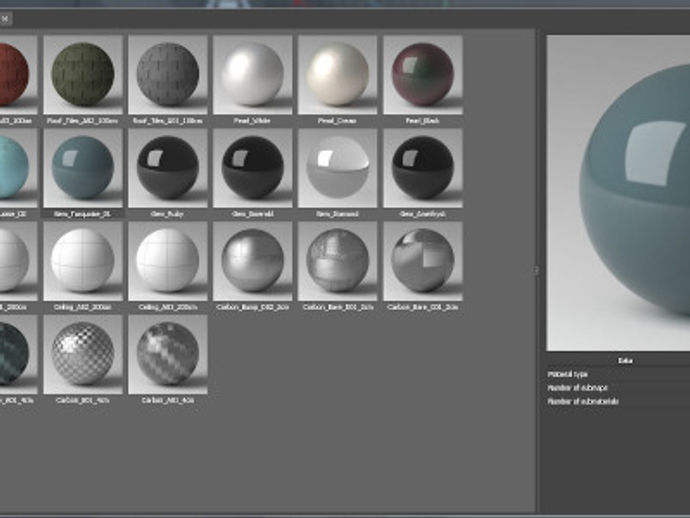Select the Carbon_Bare_C01 reflective sphere
Image resolution: width=690 pixels, height=518 pixels.
point(423,261)
